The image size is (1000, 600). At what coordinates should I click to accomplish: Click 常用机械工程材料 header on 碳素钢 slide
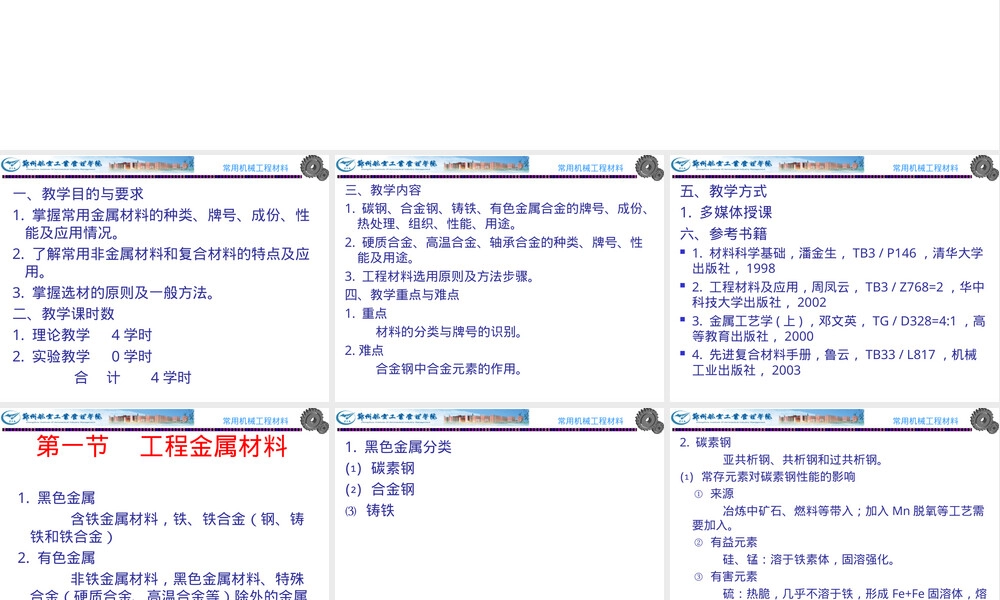(925, 421)
